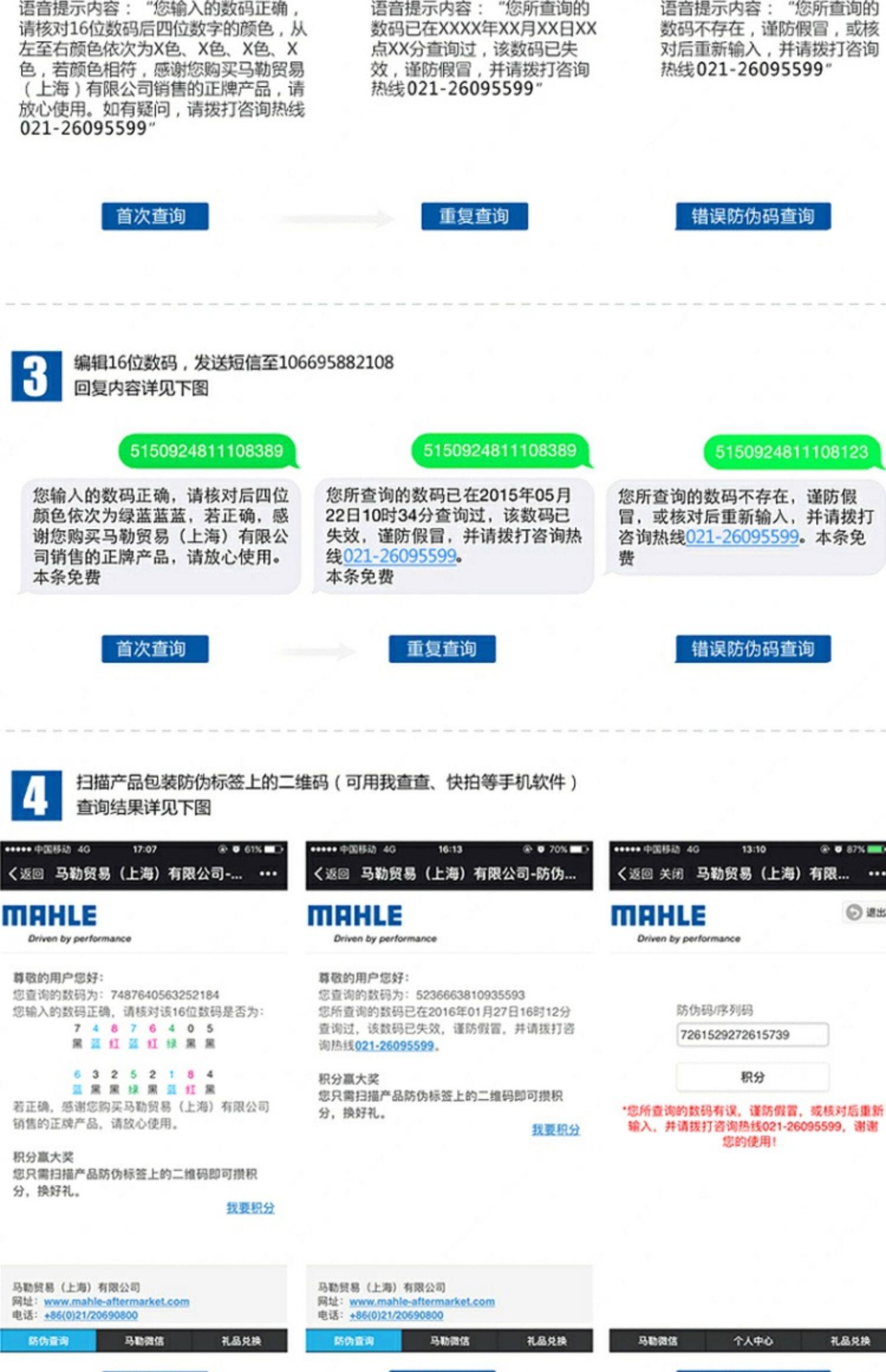
Task: Click 积分赢大奖 heading in the 16:13 screen
Action: (x=348, y=1079)
